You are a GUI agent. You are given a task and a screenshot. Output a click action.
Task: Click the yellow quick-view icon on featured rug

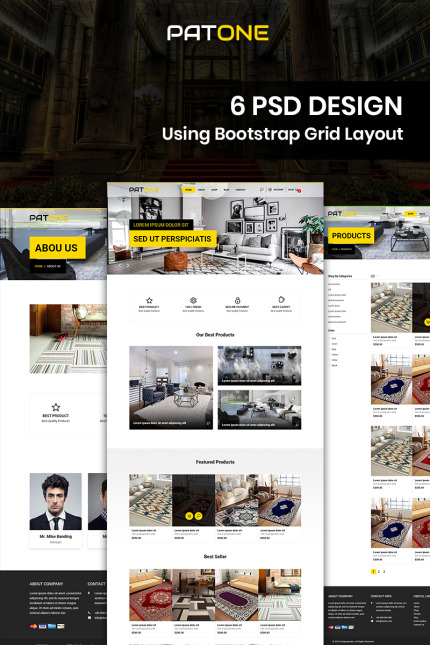tap(198, 516)
